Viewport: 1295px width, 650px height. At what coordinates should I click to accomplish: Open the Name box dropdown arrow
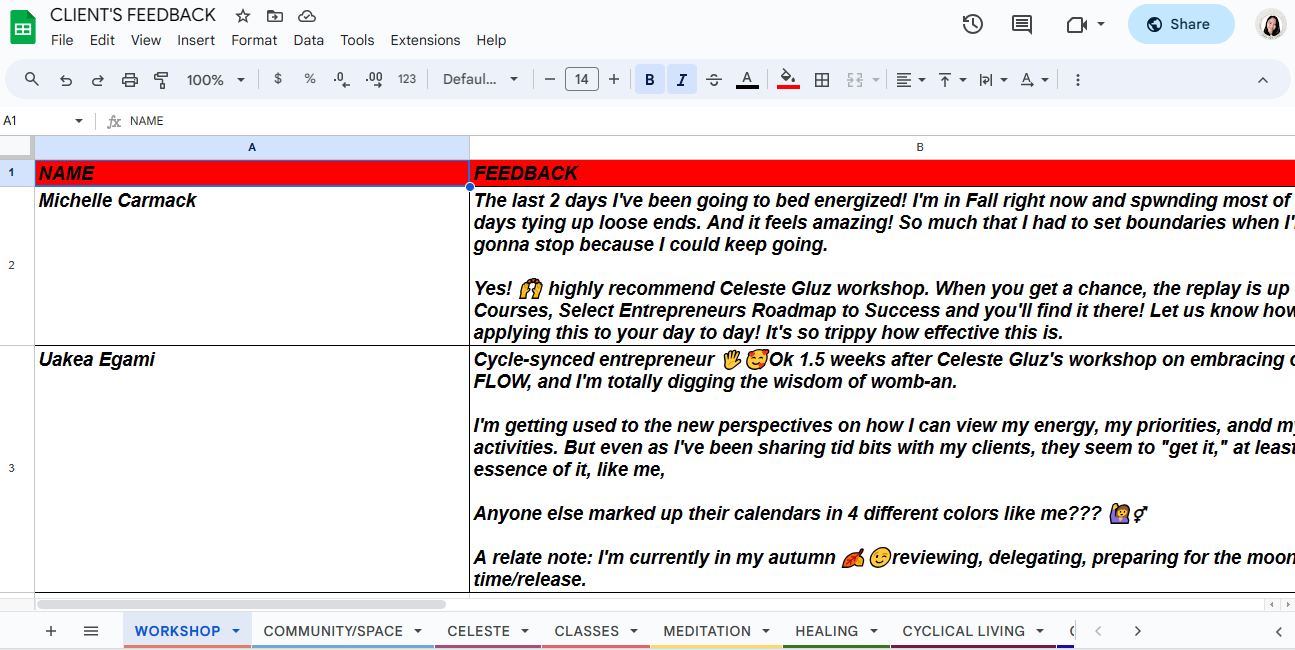[x=79, y=121]
